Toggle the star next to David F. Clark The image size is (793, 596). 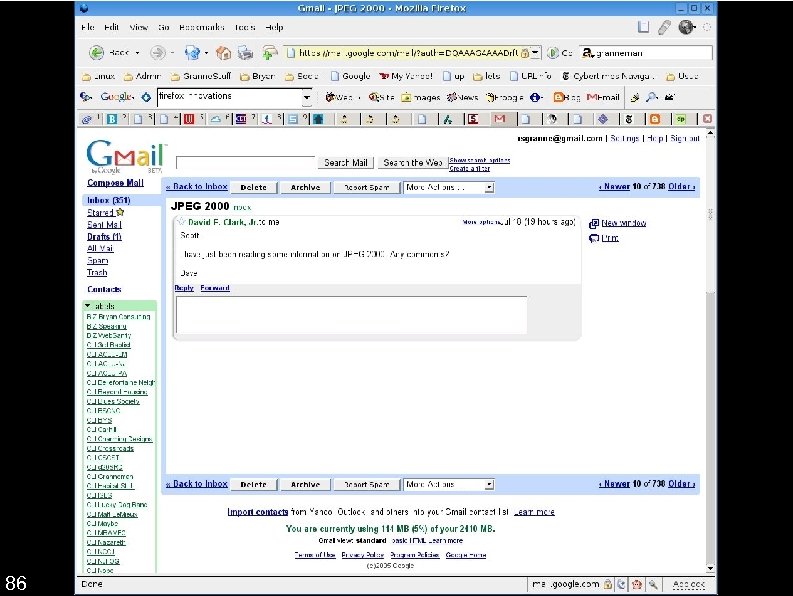pyautogui.click(x=181, y=222)
